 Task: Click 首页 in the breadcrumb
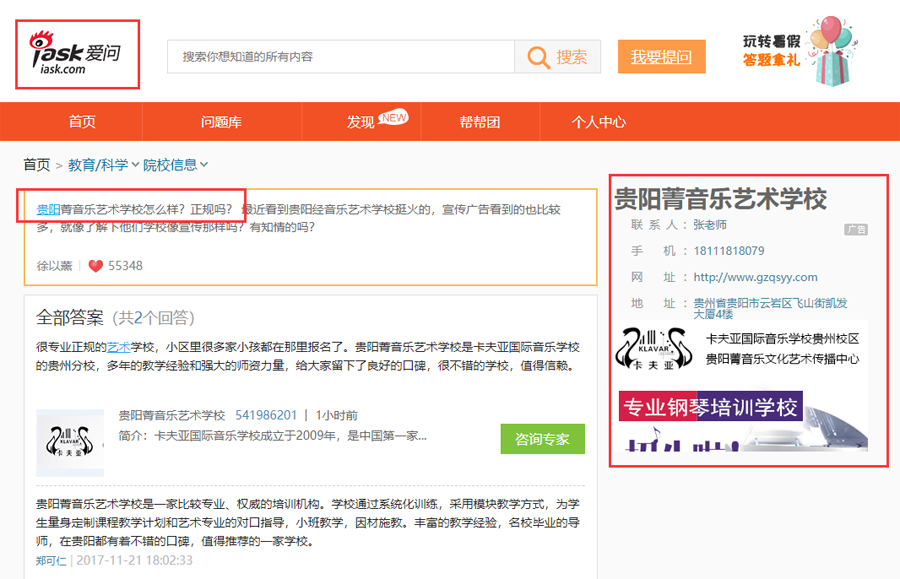pos(37,165)
